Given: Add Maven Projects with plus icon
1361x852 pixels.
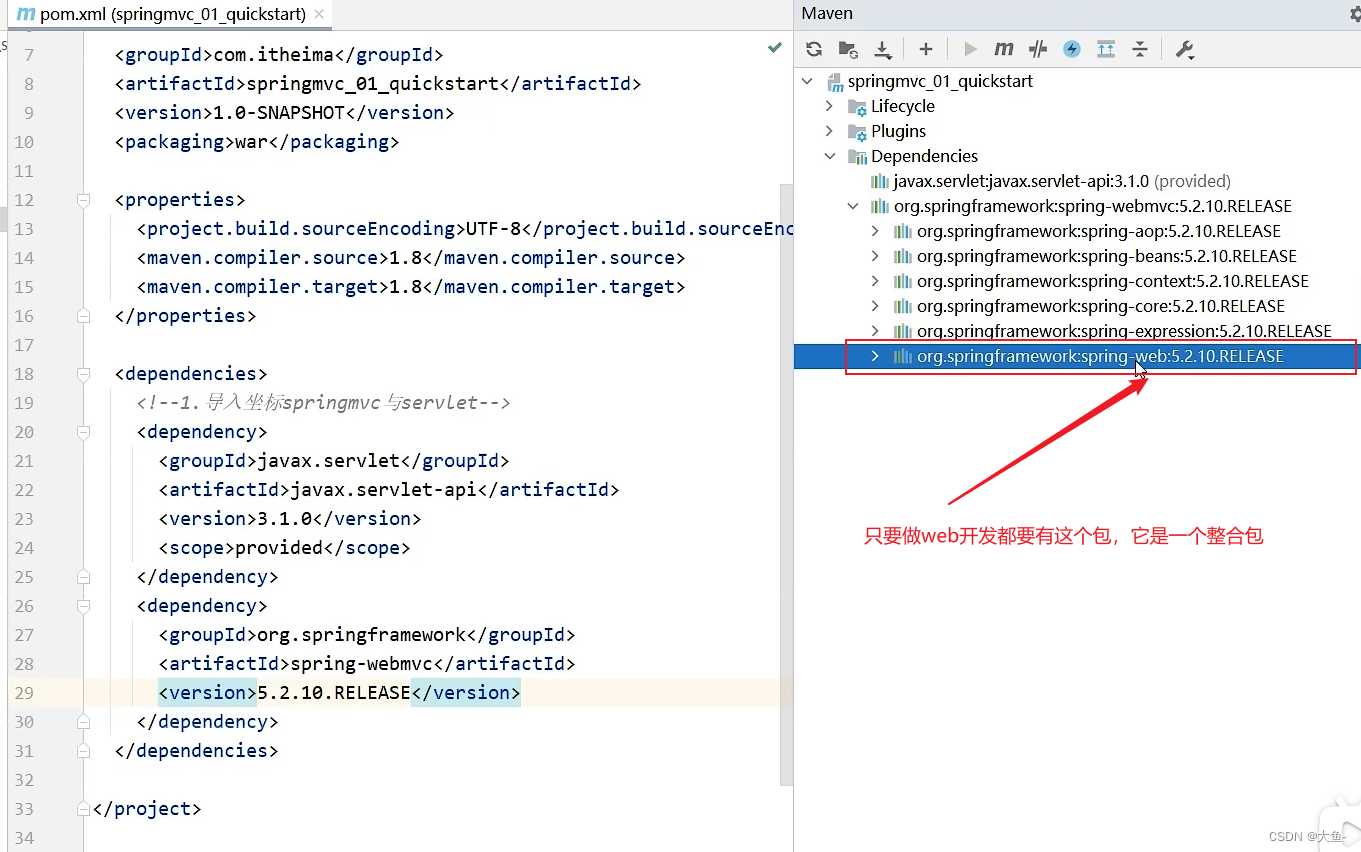Looking at the screenshot, I should coord(926,49).
